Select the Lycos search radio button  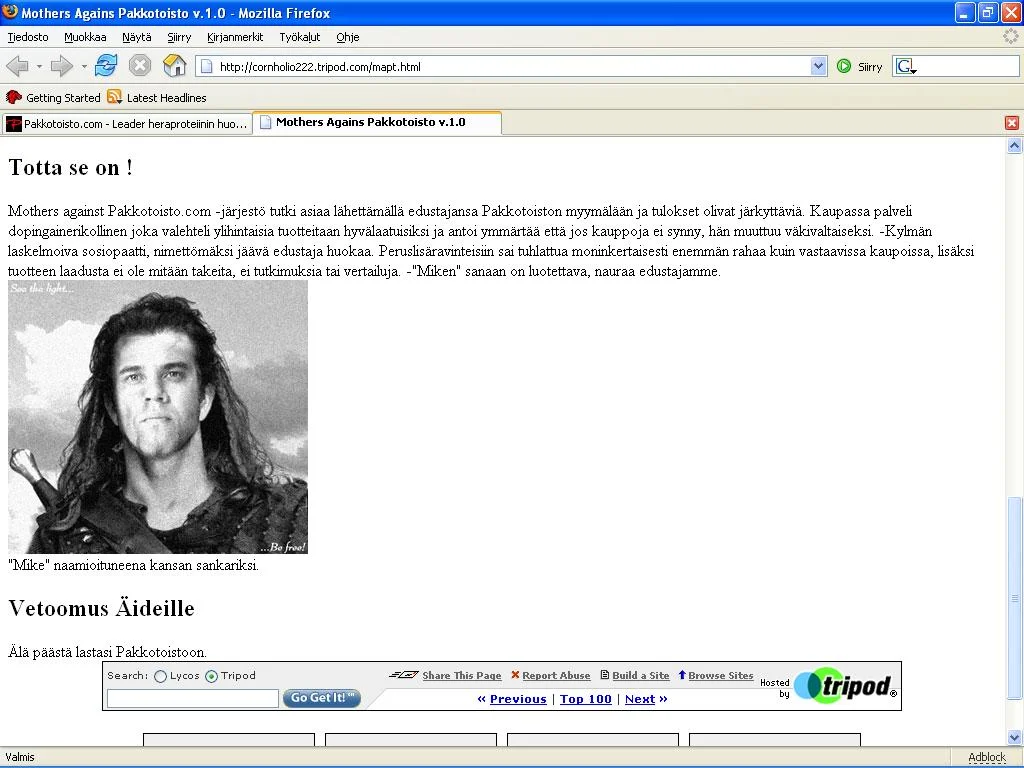click(x=159, y=675)
